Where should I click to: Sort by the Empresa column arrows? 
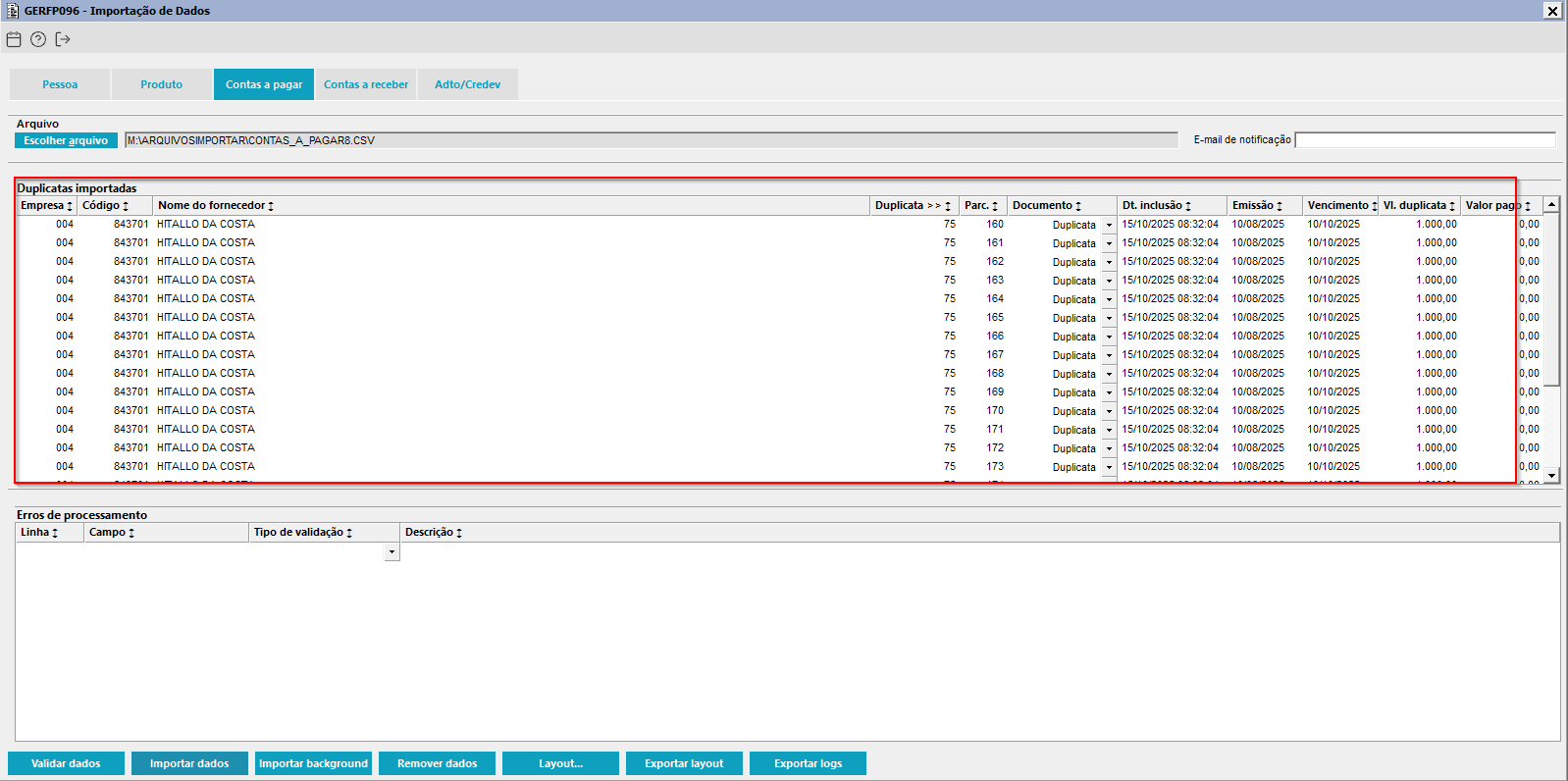pos(70,206)
